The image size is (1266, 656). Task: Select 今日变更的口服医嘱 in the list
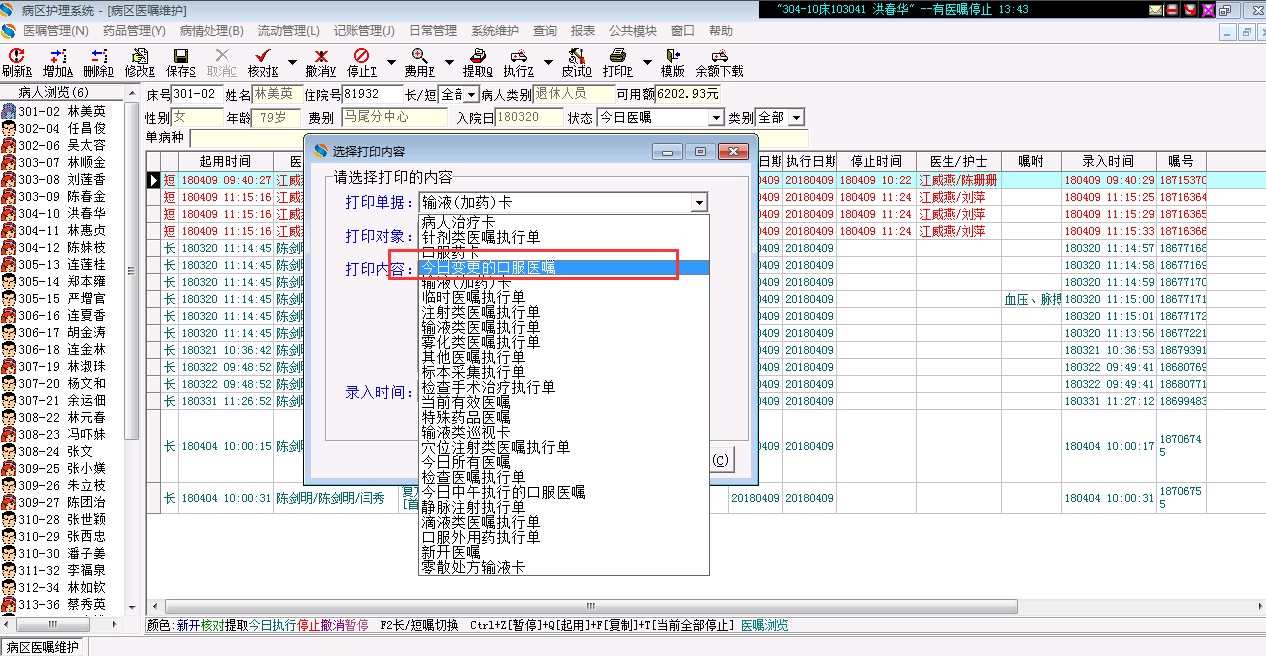point(564,268)
